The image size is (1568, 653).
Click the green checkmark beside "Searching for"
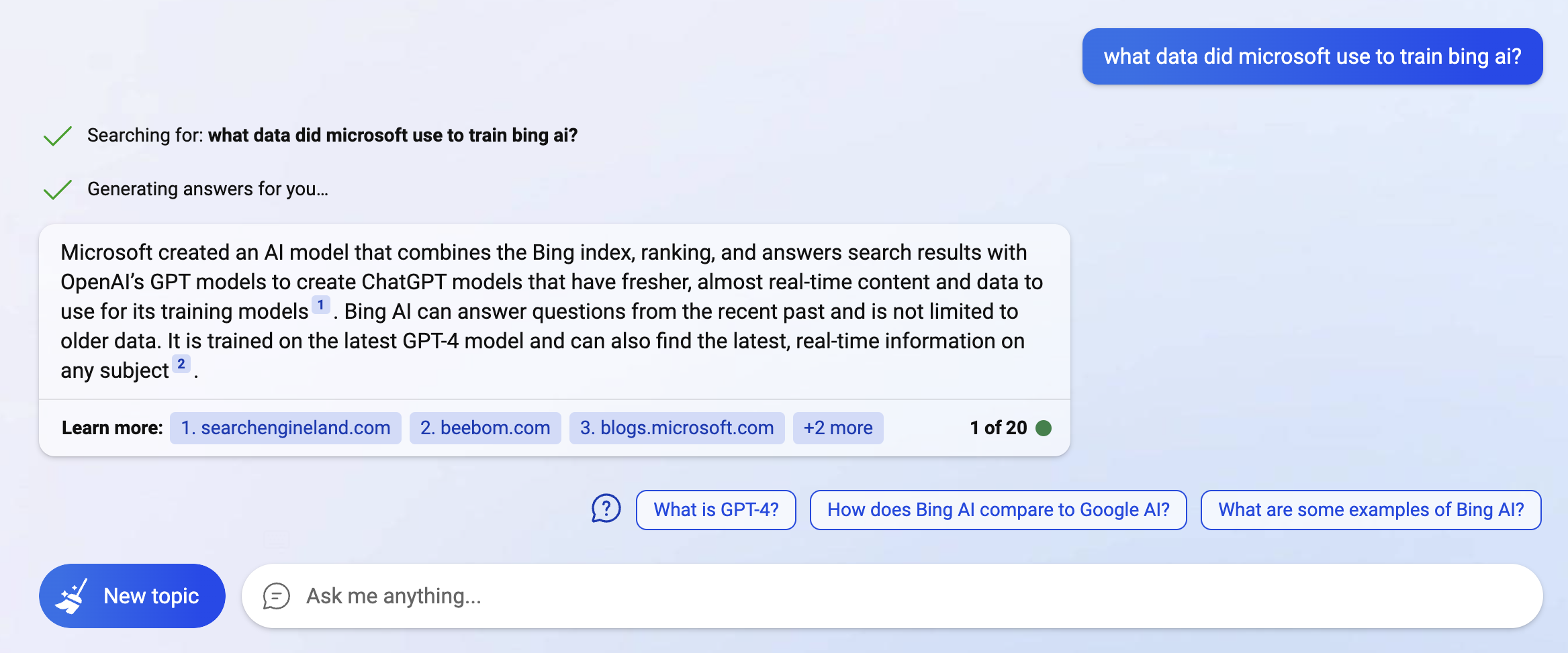coord(58,136)
